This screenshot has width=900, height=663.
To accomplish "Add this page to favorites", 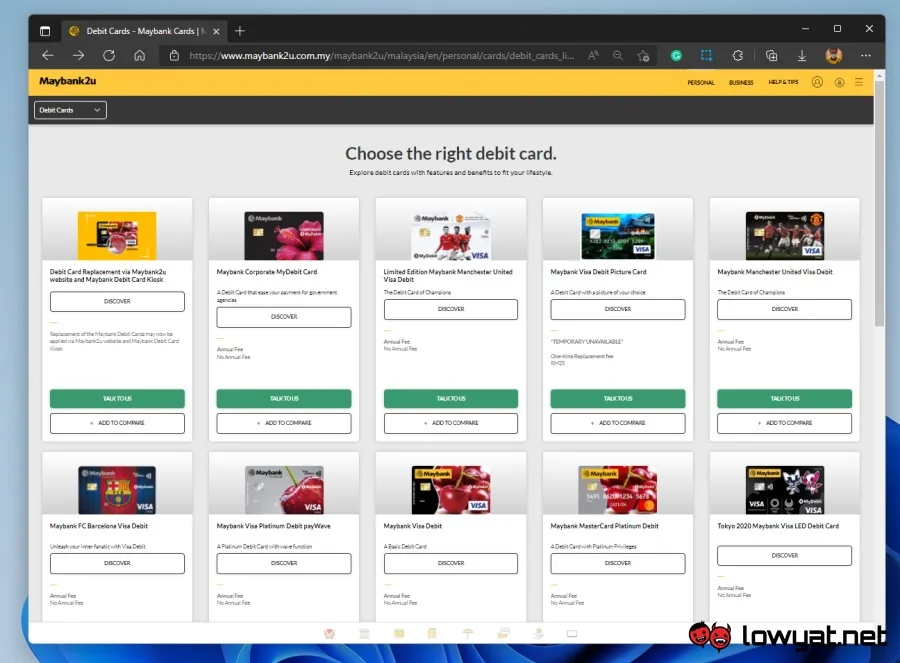I will [643, 56].
